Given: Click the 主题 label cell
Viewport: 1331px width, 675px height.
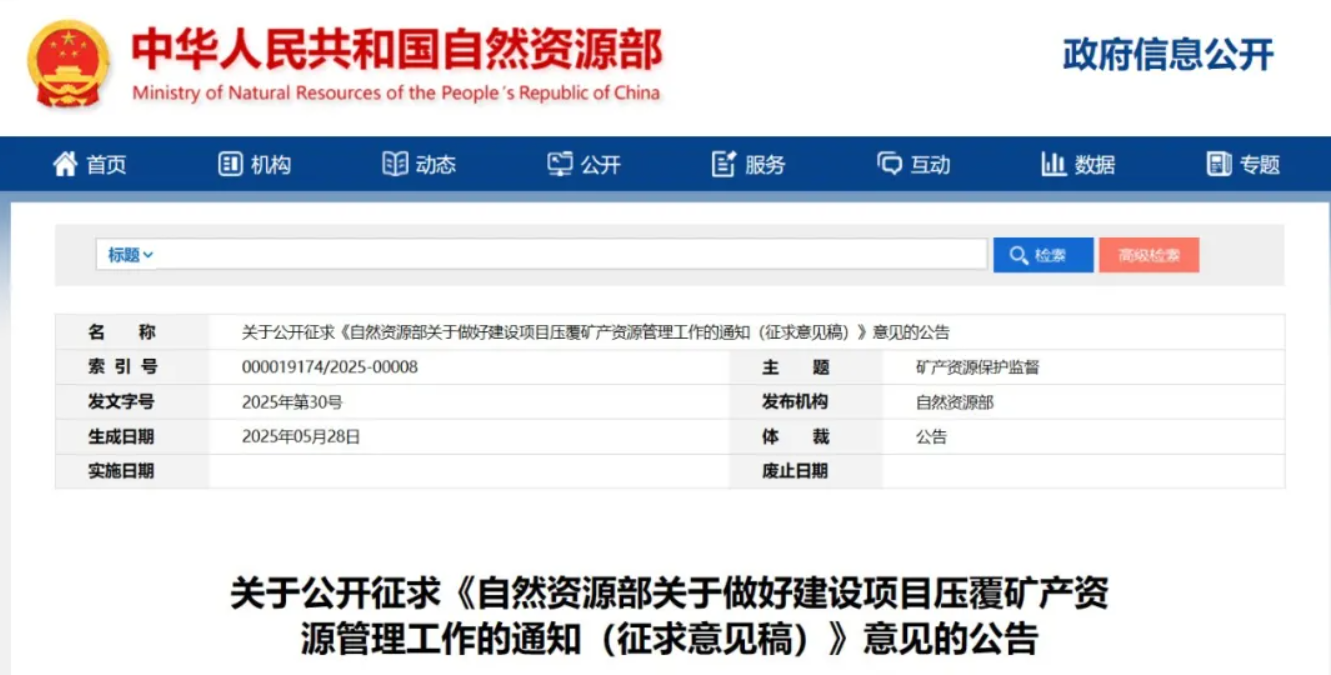Looking at the screenshot, I should click(x=806, y=367).
